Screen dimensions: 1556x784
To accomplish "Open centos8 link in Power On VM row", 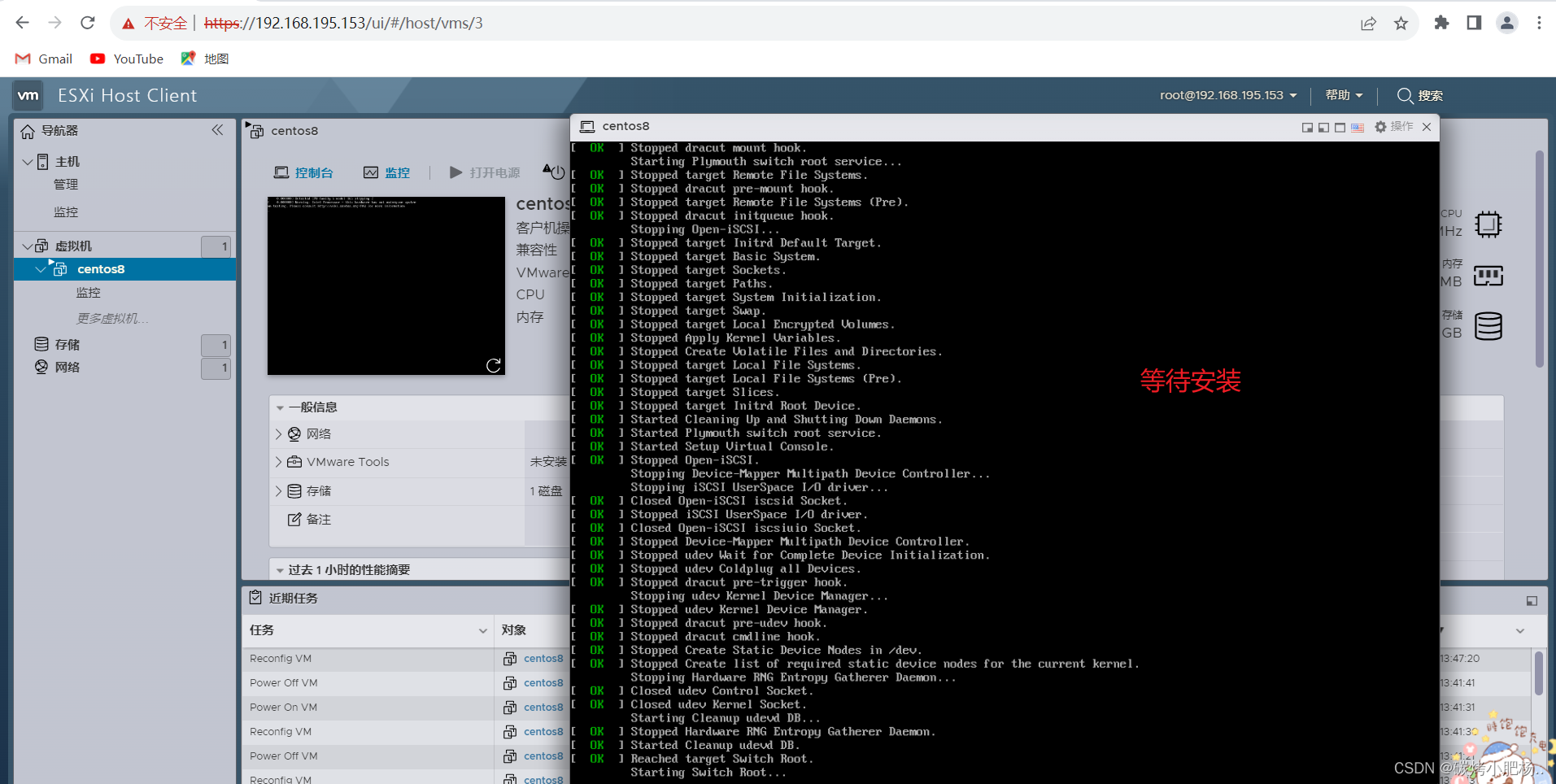I will click(543, 708).
